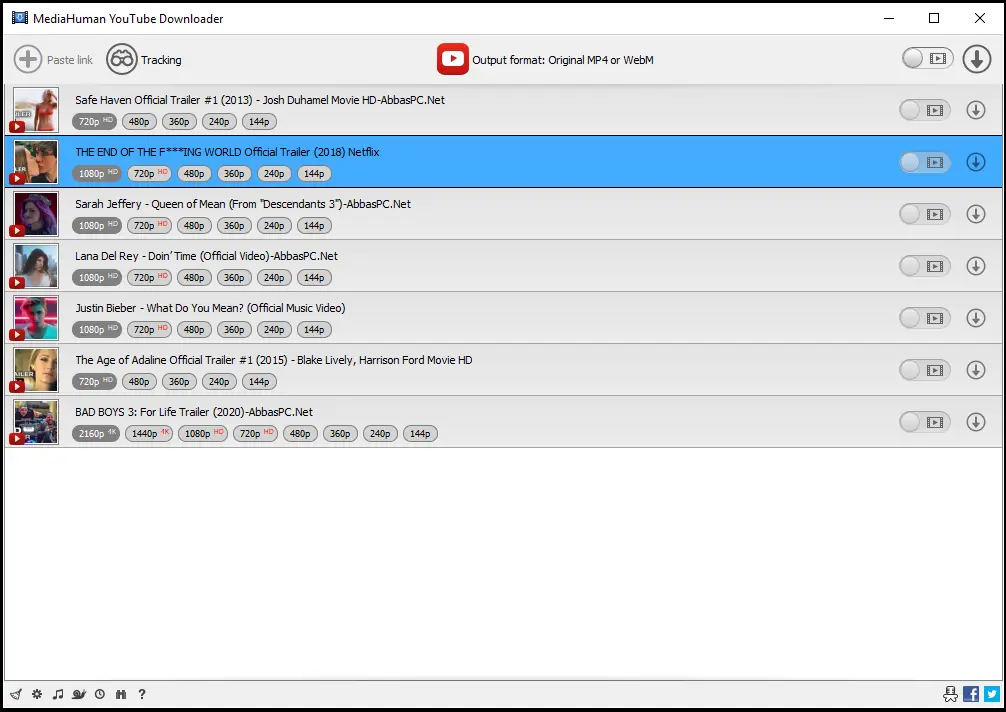This screenshot has width=1006, height=712.
Task: Download THE END OF THE F***ING WORLD trailer
Action: point(976,162)
